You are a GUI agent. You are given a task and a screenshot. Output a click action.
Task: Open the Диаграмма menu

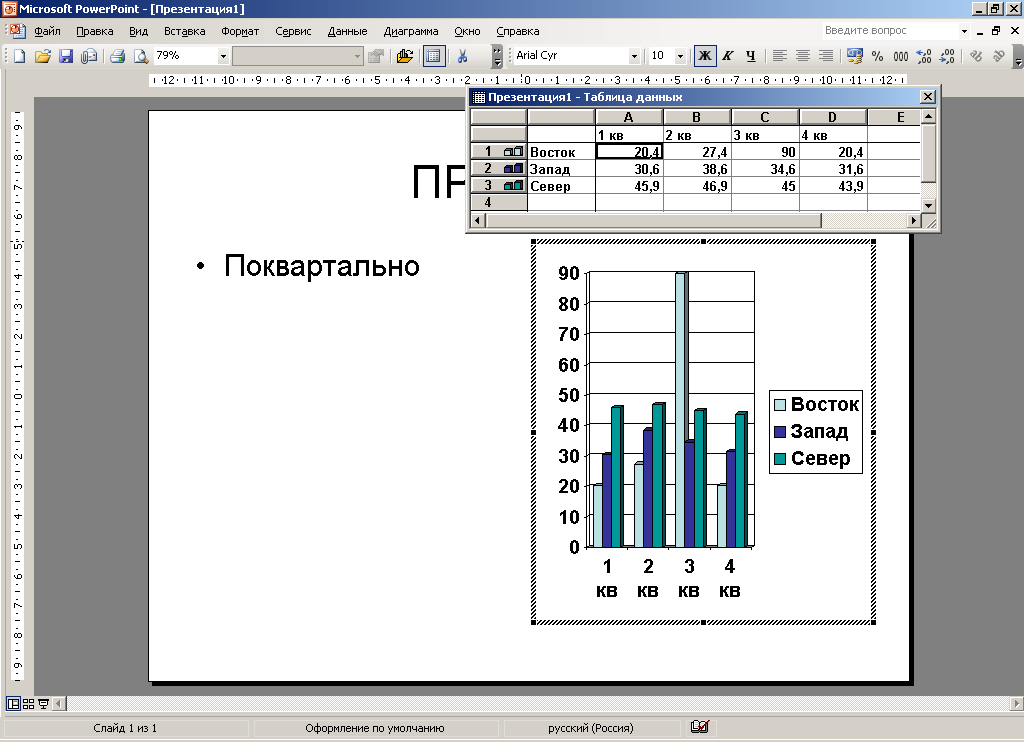411,31
